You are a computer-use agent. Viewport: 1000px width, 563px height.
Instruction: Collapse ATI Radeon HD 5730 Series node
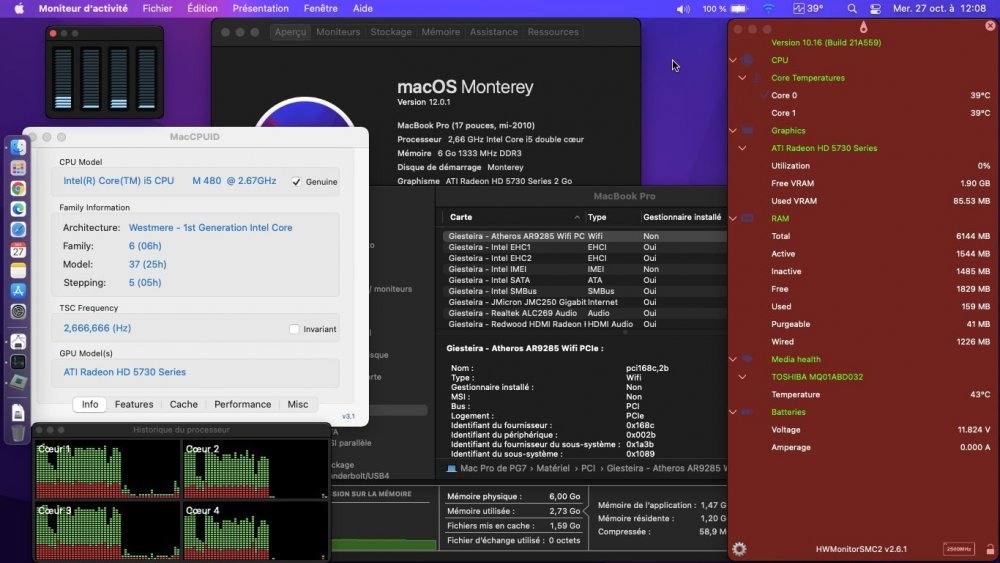tap(742, 148)
